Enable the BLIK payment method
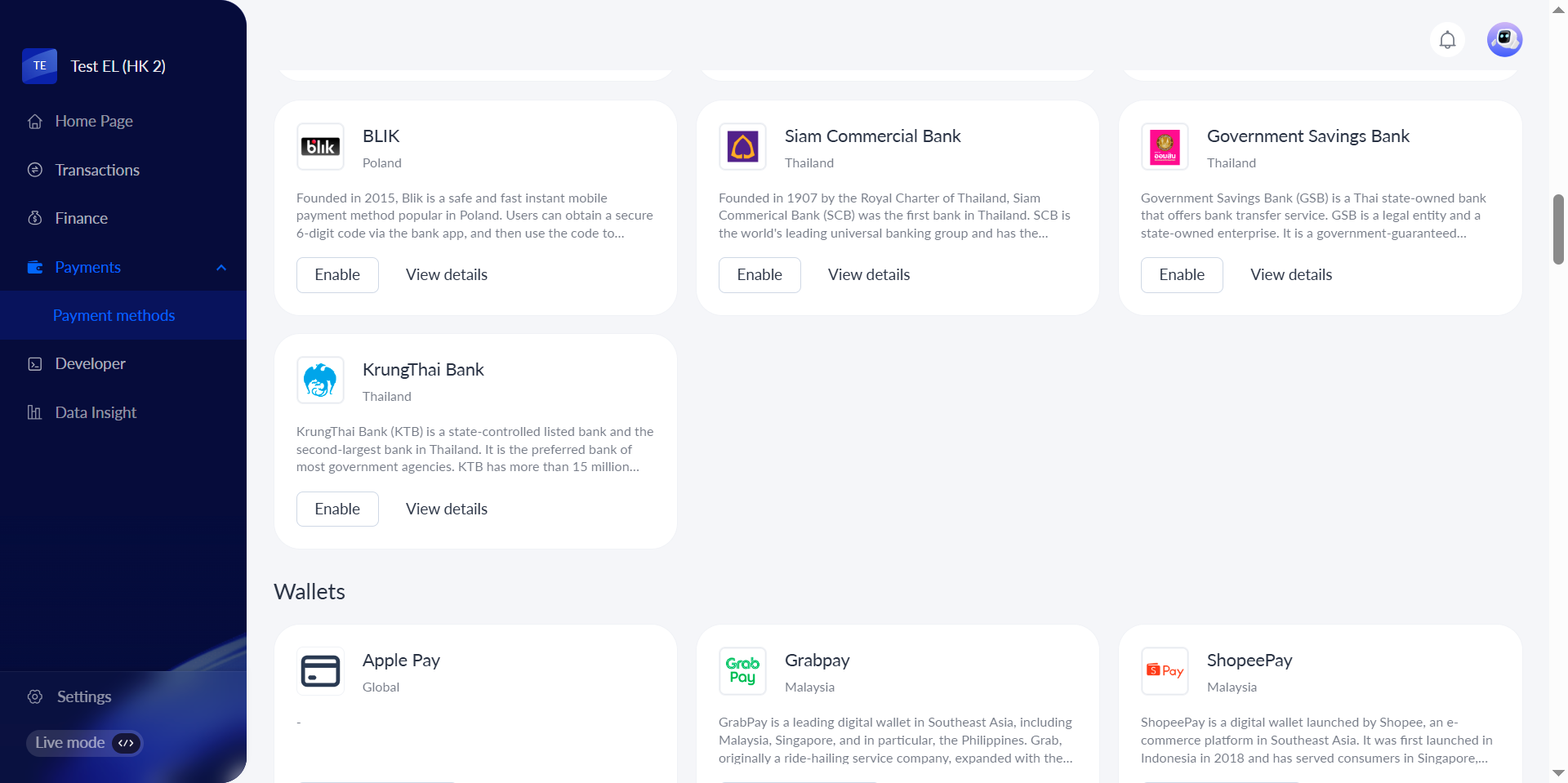This screenshot has width=1568, height=783. pos(337,275)
